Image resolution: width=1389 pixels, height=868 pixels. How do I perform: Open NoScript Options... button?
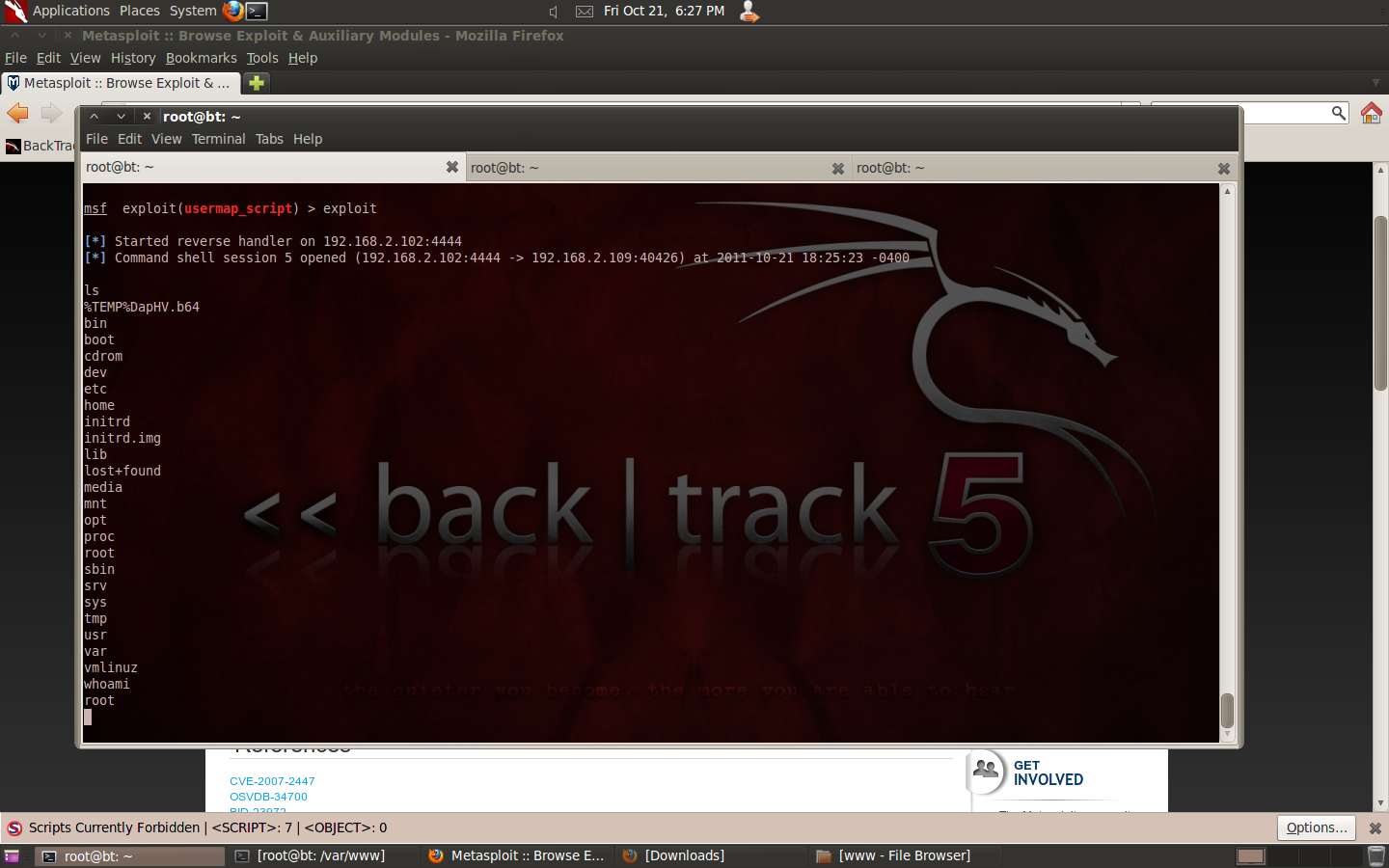pos(1317,827)
